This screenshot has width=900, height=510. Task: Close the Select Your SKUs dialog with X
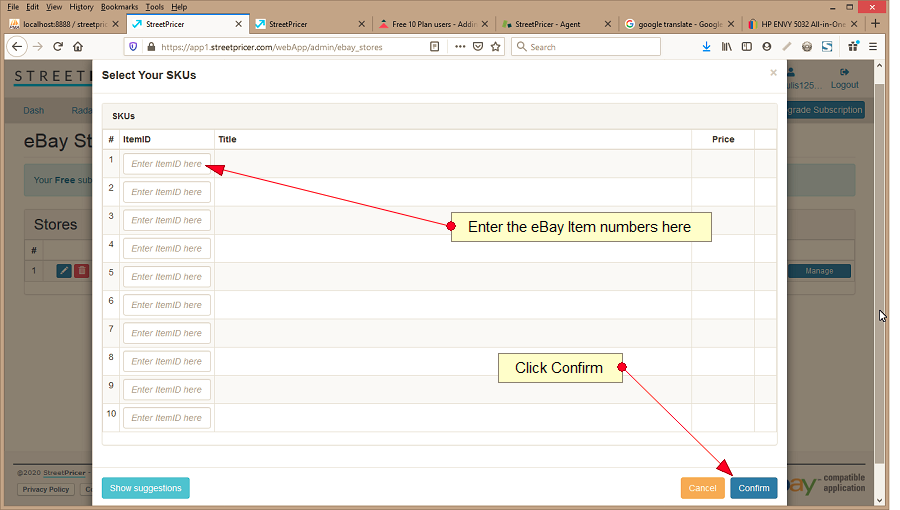[773, 73]
